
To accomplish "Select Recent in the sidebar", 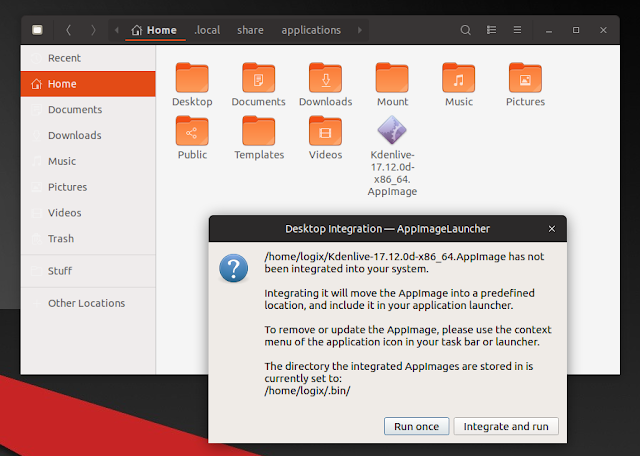I will tap(65, 58).
